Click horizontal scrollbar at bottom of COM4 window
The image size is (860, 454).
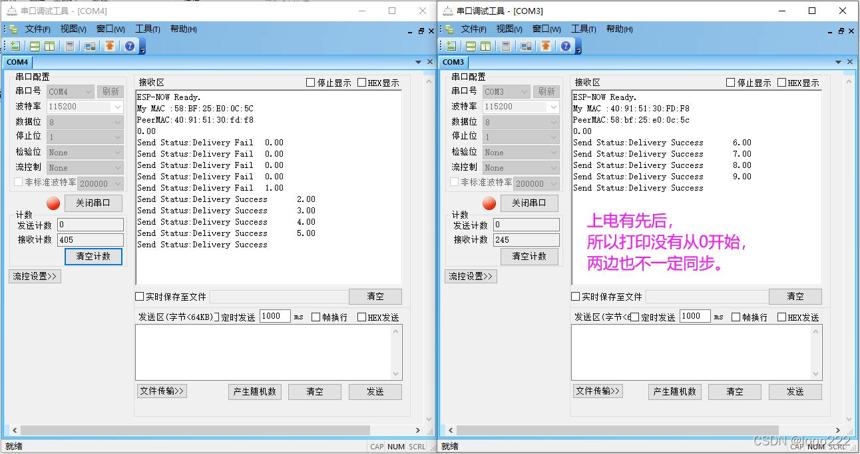click(x=216, y=430)
